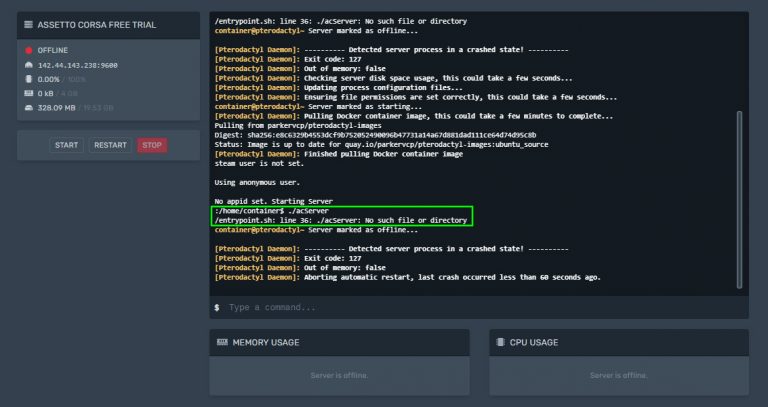The width and height of the screenshot is (768, 407).
Task: Click the server list icon beside Assetto Corsa title
Action: 28,23
